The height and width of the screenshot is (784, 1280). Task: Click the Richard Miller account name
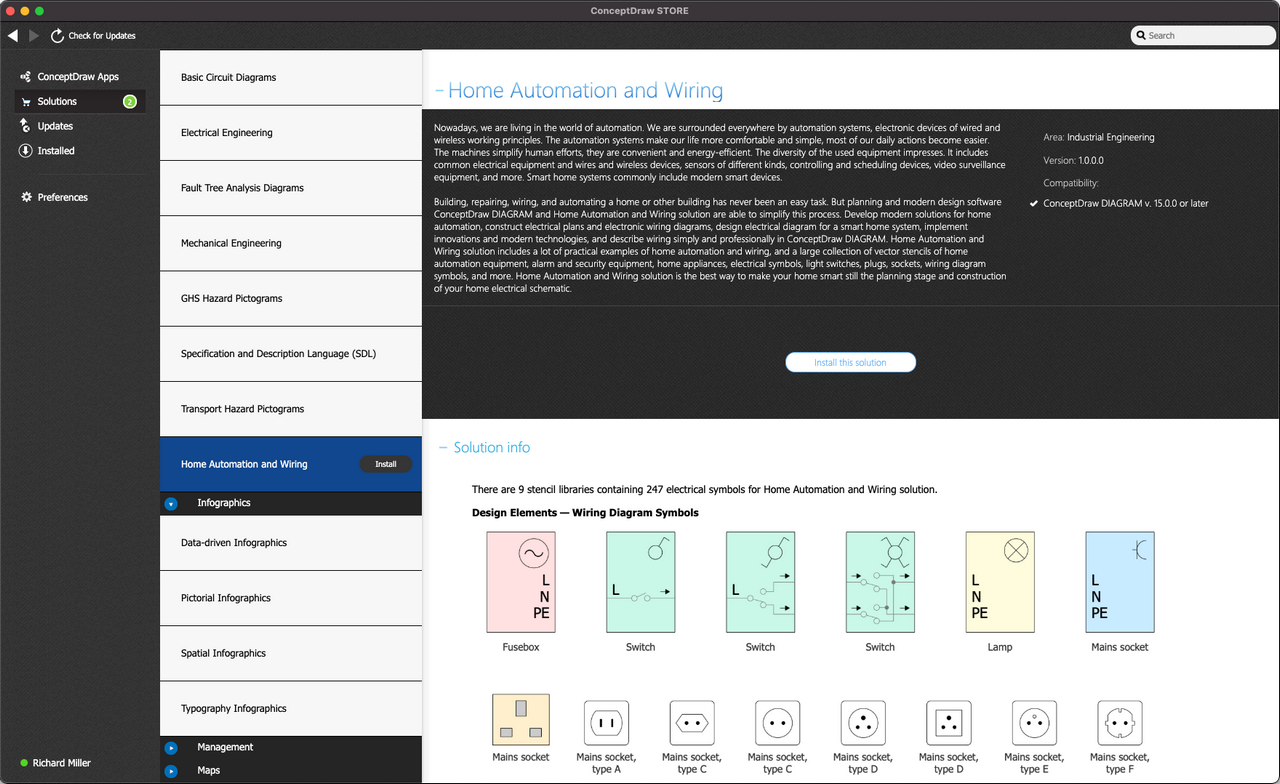pyautogui.click(x=62, y=763)
